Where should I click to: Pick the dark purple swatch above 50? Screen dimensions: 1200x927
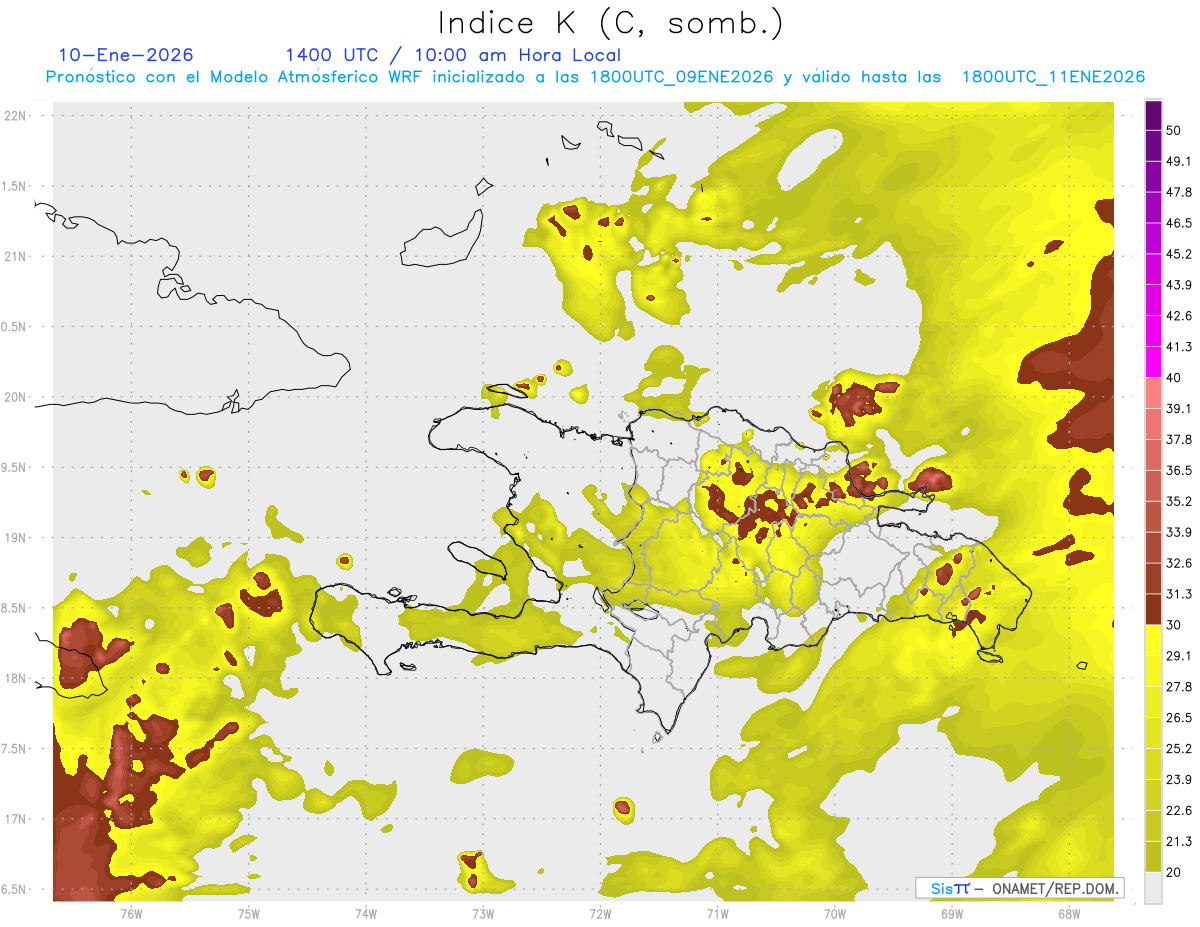pos(1153,116)
